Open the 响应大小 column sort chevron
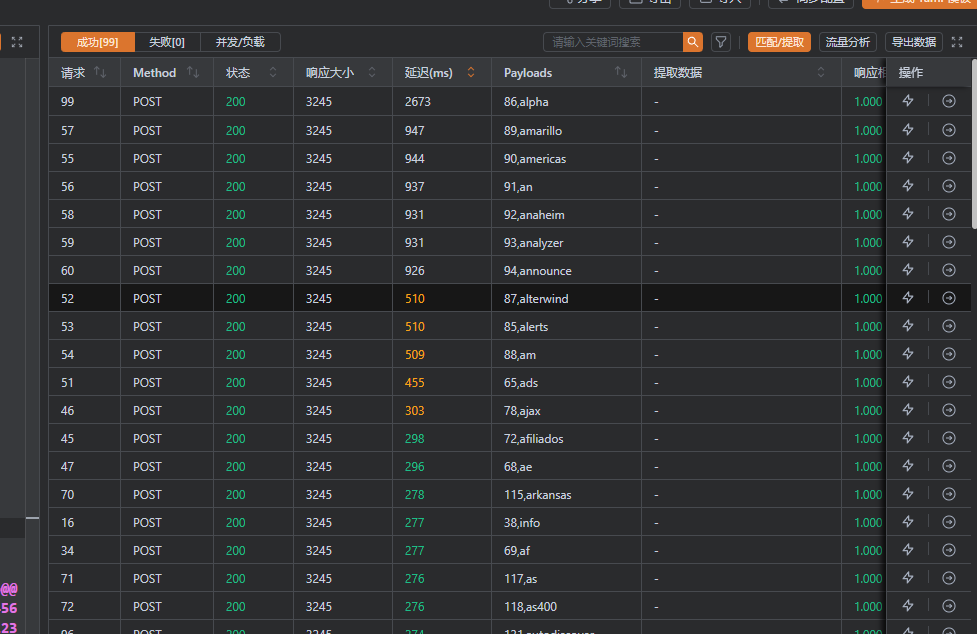This screenshot has height=634, width=977. tap(372, 73)
